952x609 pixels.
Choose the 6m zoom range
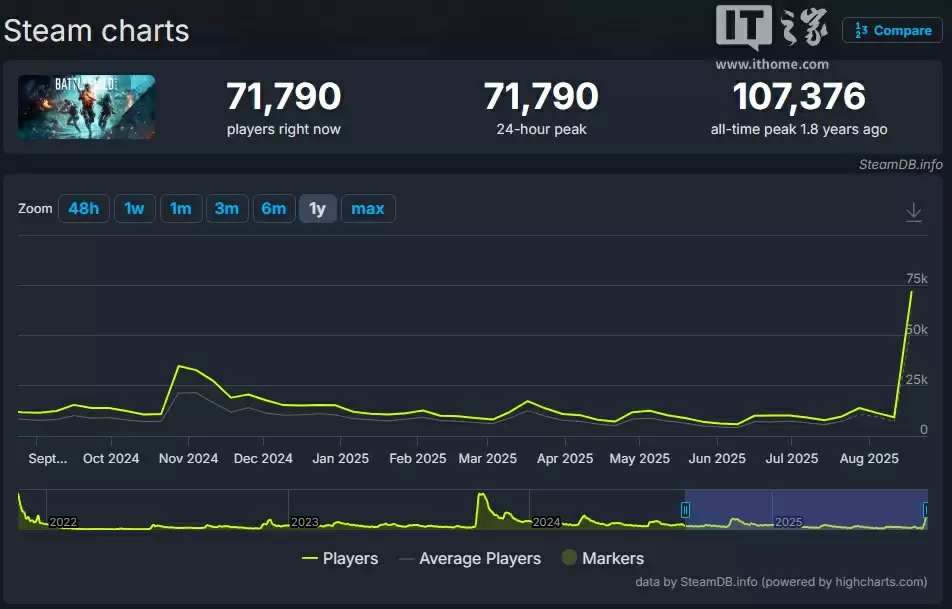click(273, 209)
